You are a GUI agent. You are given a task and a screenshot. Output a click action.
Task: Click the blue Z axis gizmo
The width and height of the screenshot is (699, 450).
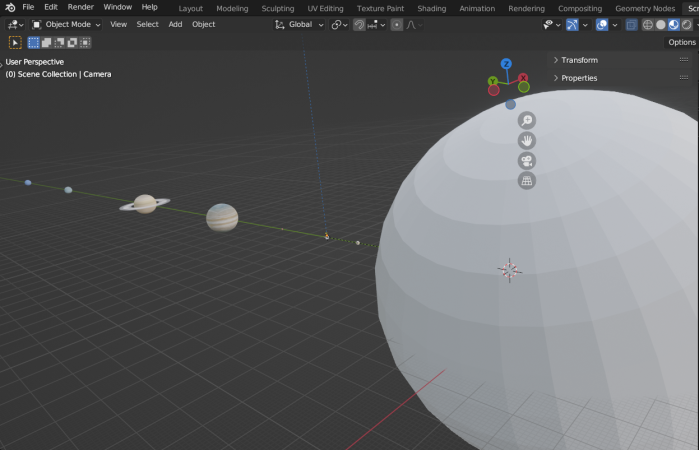coord(506,64)
